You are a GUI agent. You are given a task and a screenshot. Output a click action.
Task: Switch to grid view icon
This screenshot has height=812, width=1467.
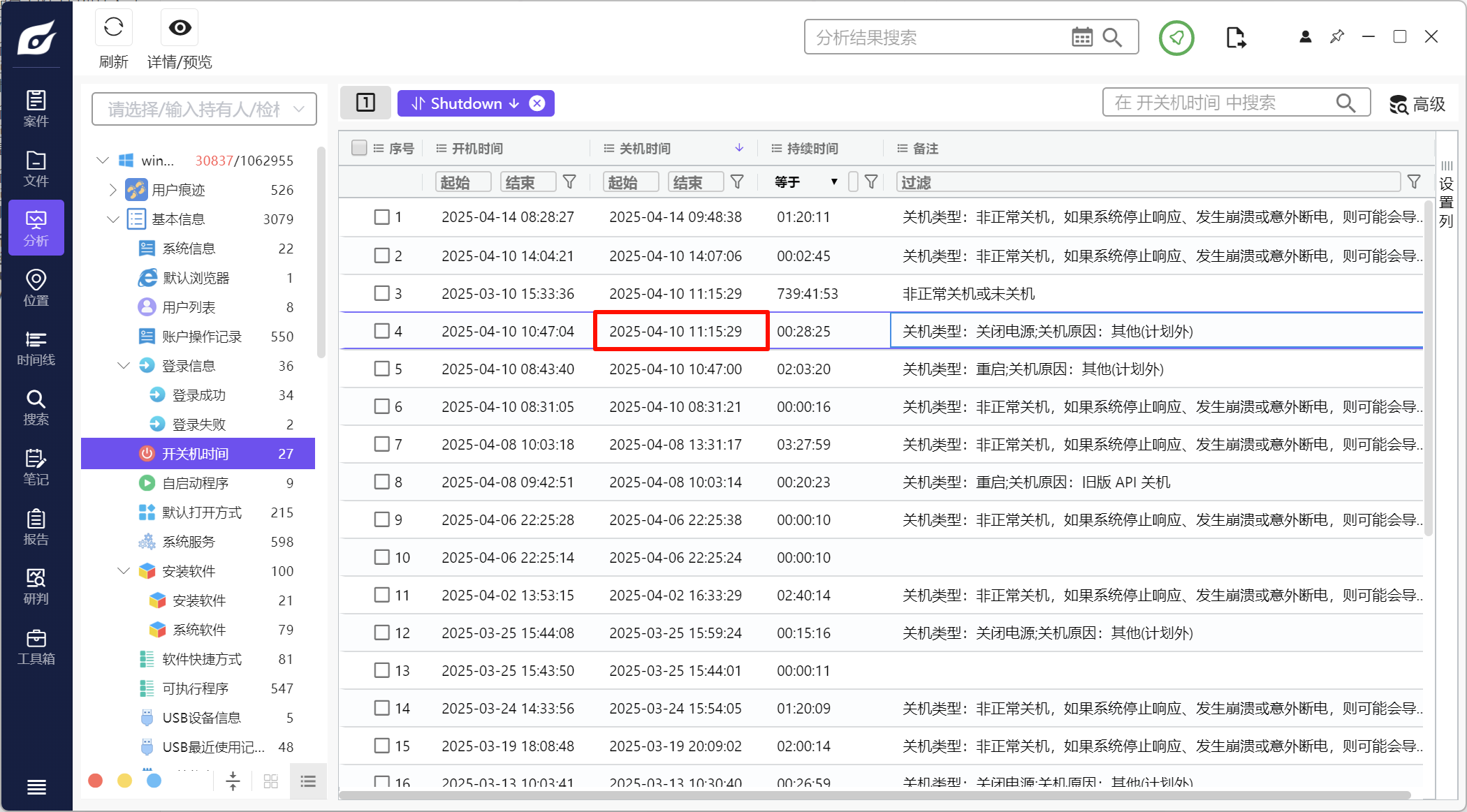coord(271,781)
